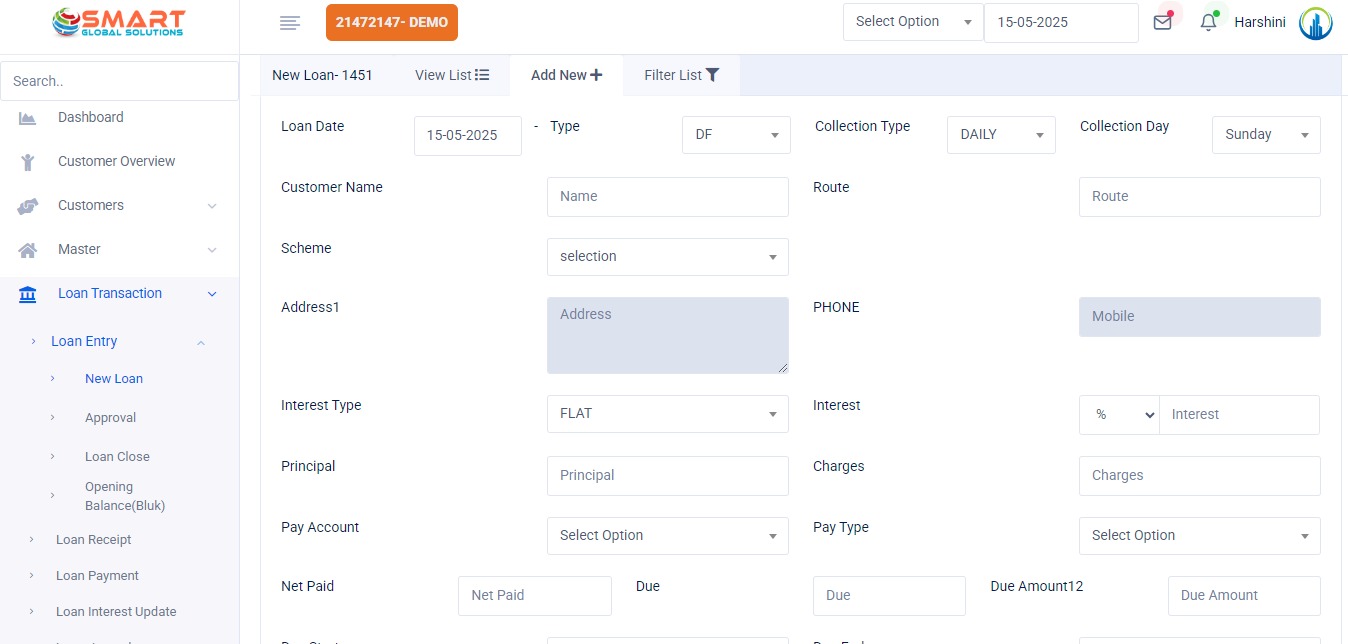Click the header date field 15-05-2025
This screenshot has width=1348, height=644.
coord(1061,23)
